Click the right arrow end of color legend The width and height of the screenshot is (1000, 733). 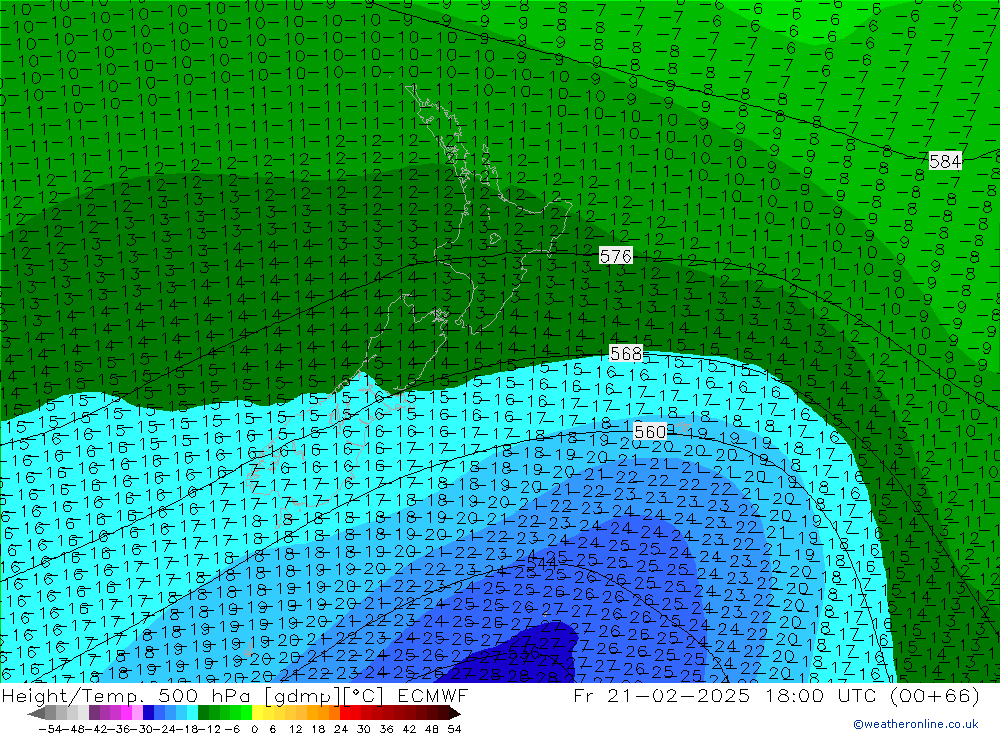point(455,713)
